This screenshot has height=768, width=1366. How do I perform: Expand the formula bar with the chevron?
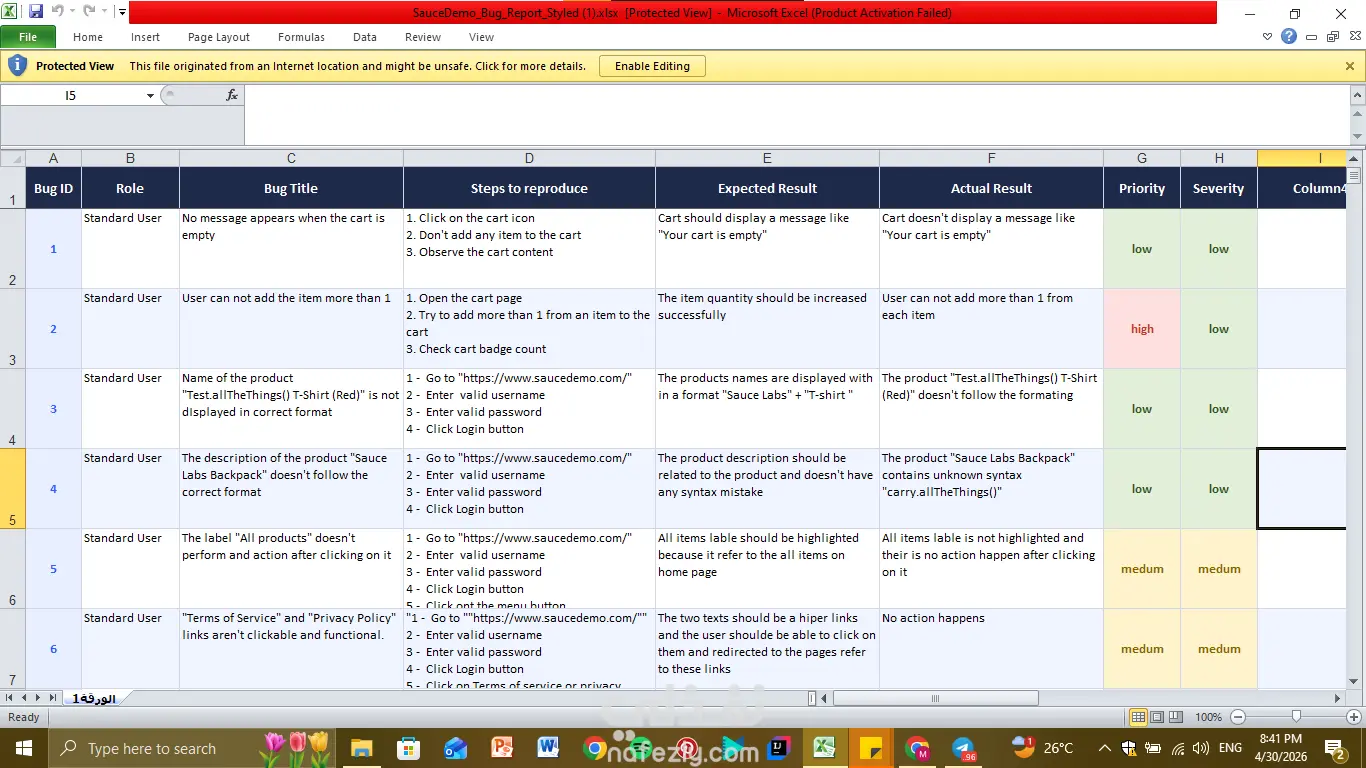click(x=1357, y=95)
